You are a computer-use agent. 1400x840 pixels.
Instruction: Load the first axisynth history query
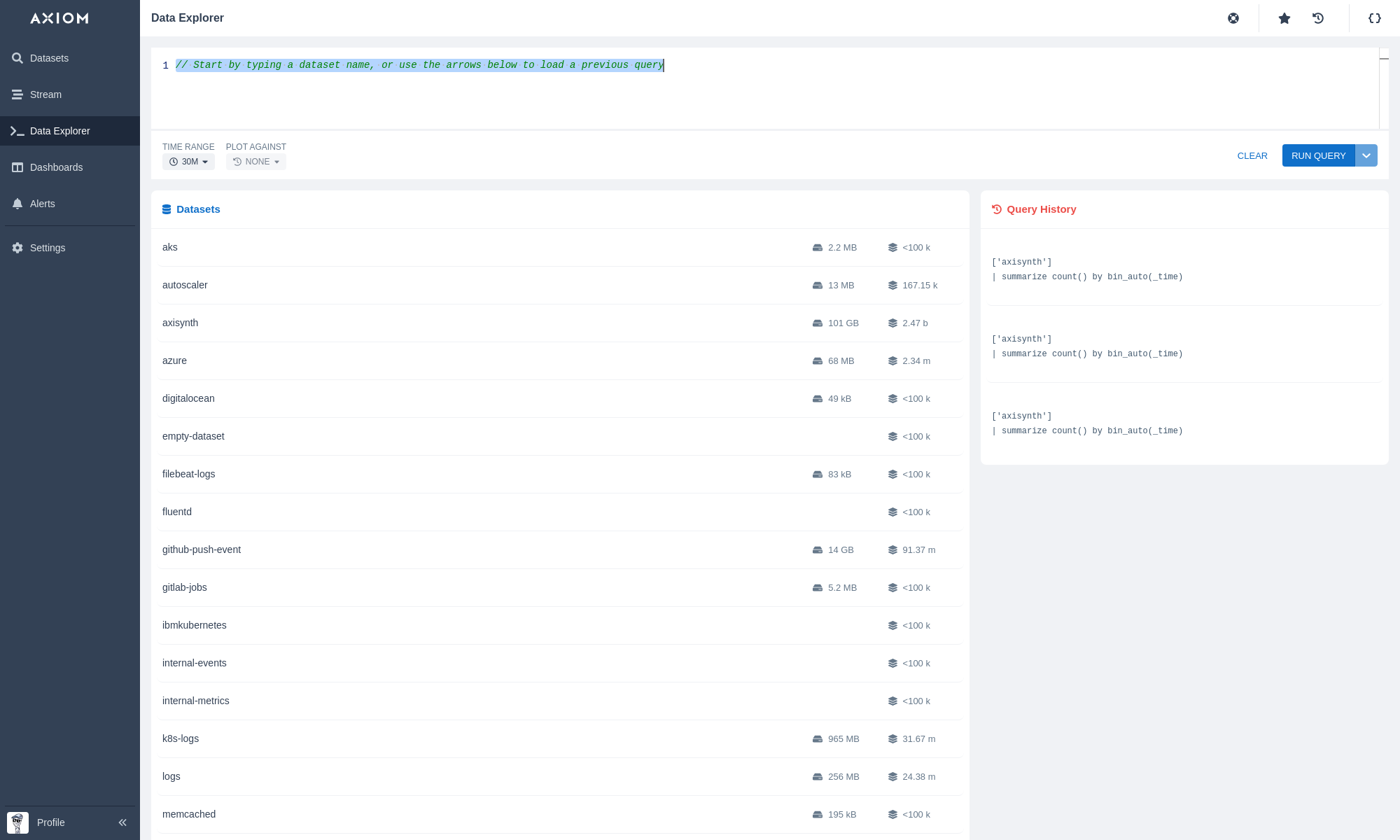(x=1087, y=269)
